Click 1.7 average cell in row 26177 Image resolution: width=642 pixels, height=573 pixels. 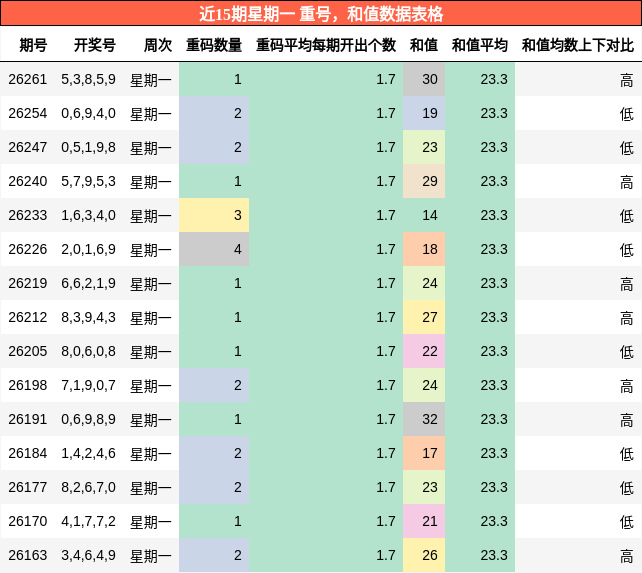point(326,487)
